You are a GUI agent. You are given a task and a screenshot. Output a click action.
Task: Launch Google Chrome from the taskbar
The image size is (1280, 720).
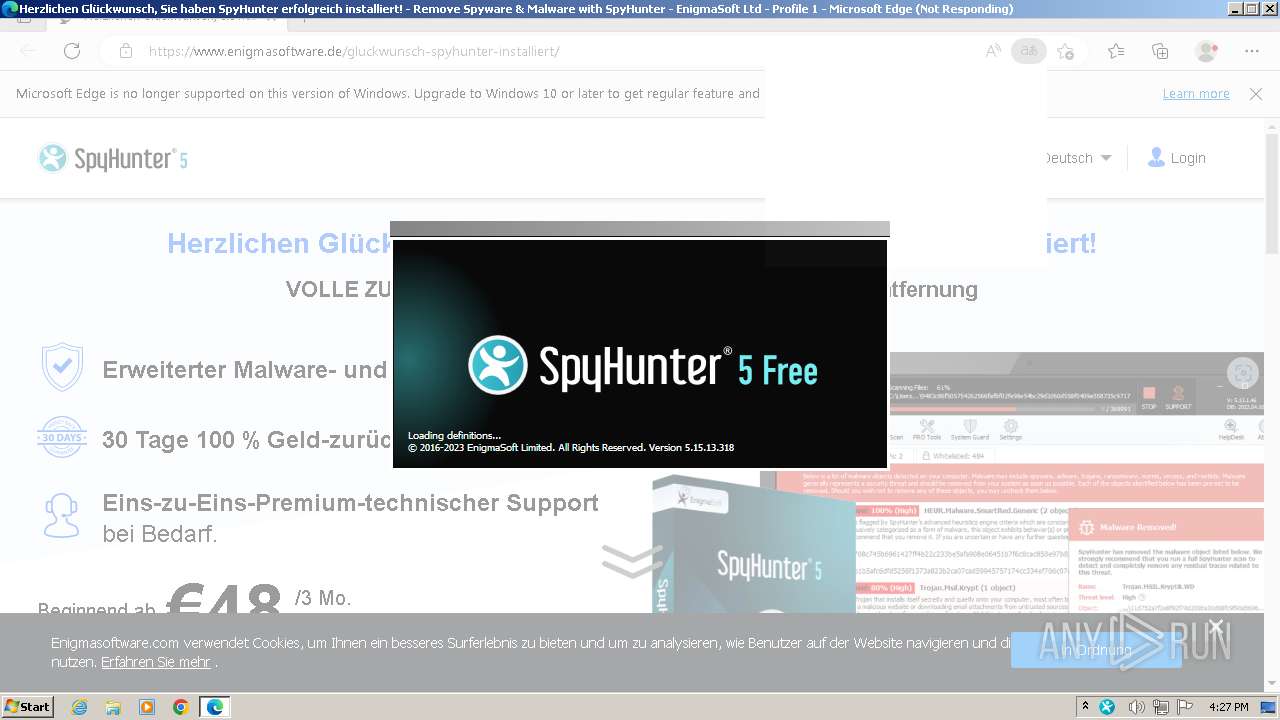(x=181, y=707)
